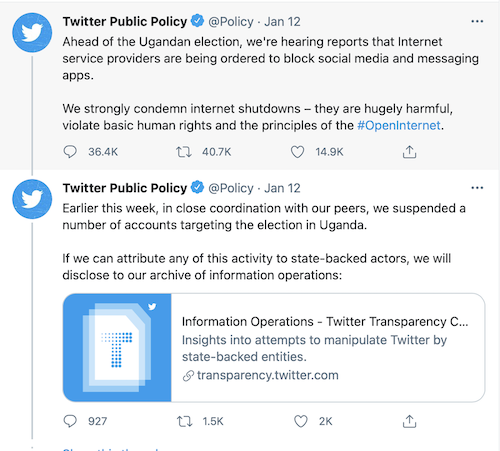Open @Policy handle in second tweet

pos(231,188)
